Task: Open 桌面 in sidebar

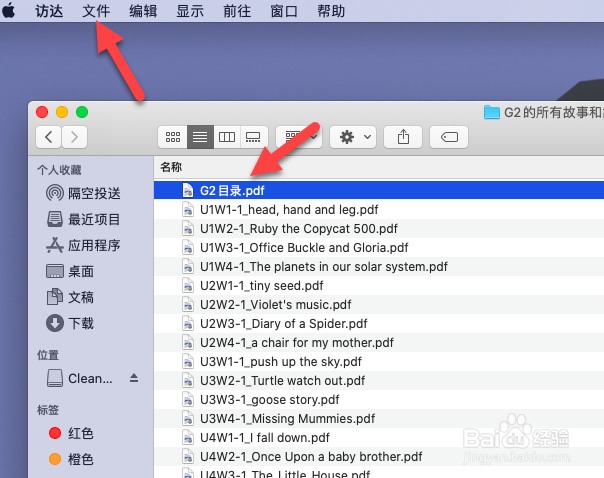Action: pyautogui.click(x=70, y=272)
